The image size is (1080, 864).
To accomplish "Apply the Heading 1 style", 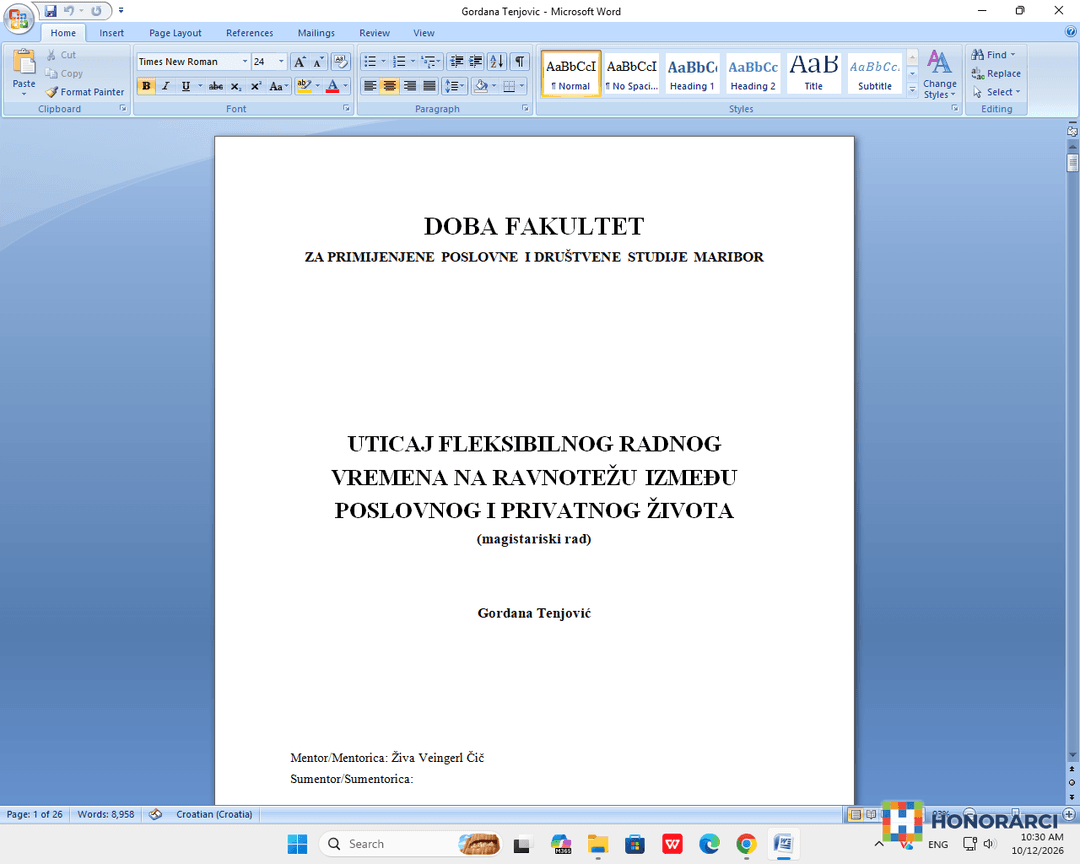I will tap(692, 74).
